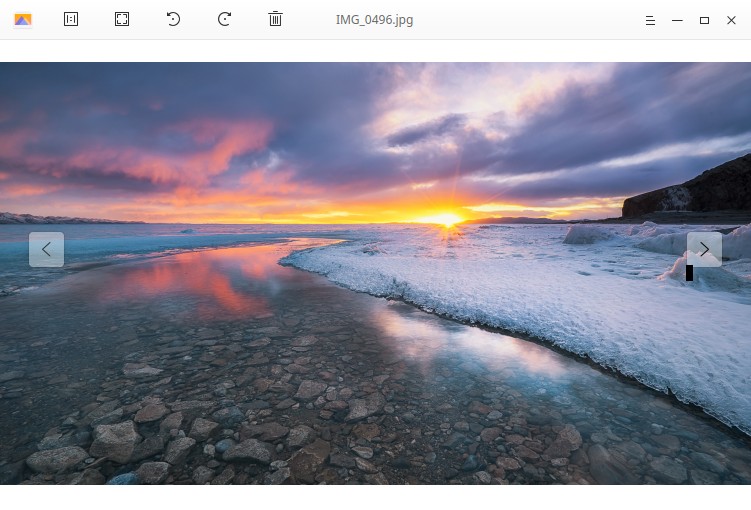
Task: Show image at 1:1 actual size
Action: pyautogui.click(x=71, y=20)
